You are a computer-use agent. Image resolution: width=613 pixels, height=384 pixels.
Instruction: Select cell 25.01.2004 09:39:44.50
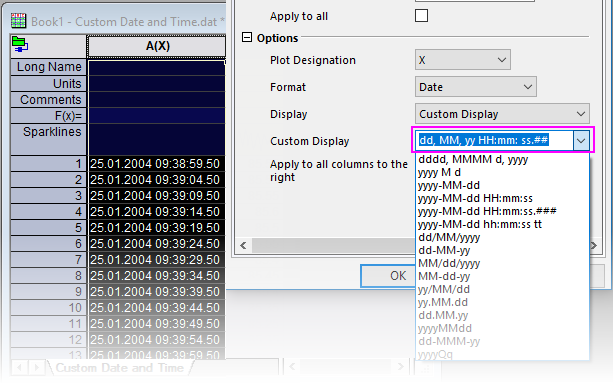pyautogui.click(x=157, y=308)
